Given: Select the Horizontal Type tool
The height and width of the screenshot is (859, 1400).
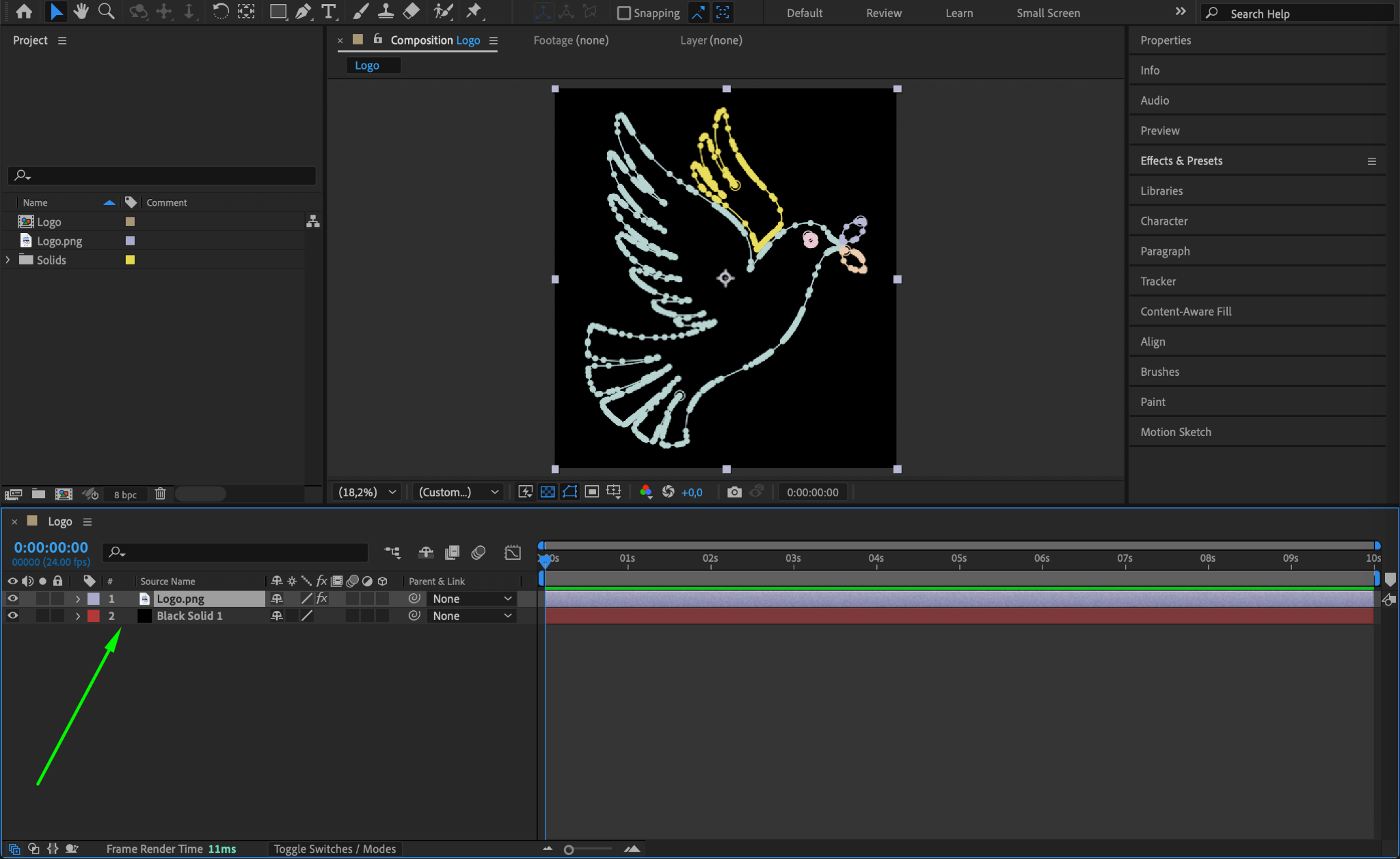Looking at the screenshot, I should 329,12.
